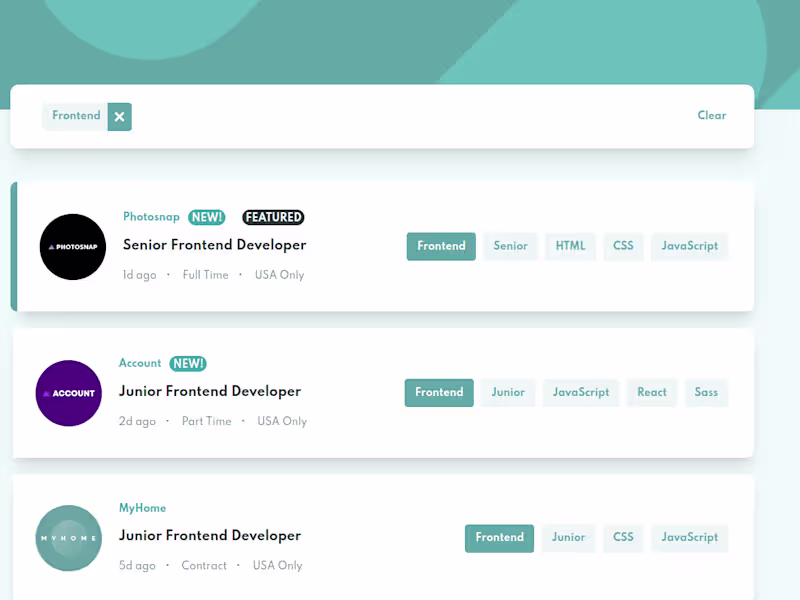
Task: Open the Junior Frontend Developer job at Account
Action: coord(210,391)
